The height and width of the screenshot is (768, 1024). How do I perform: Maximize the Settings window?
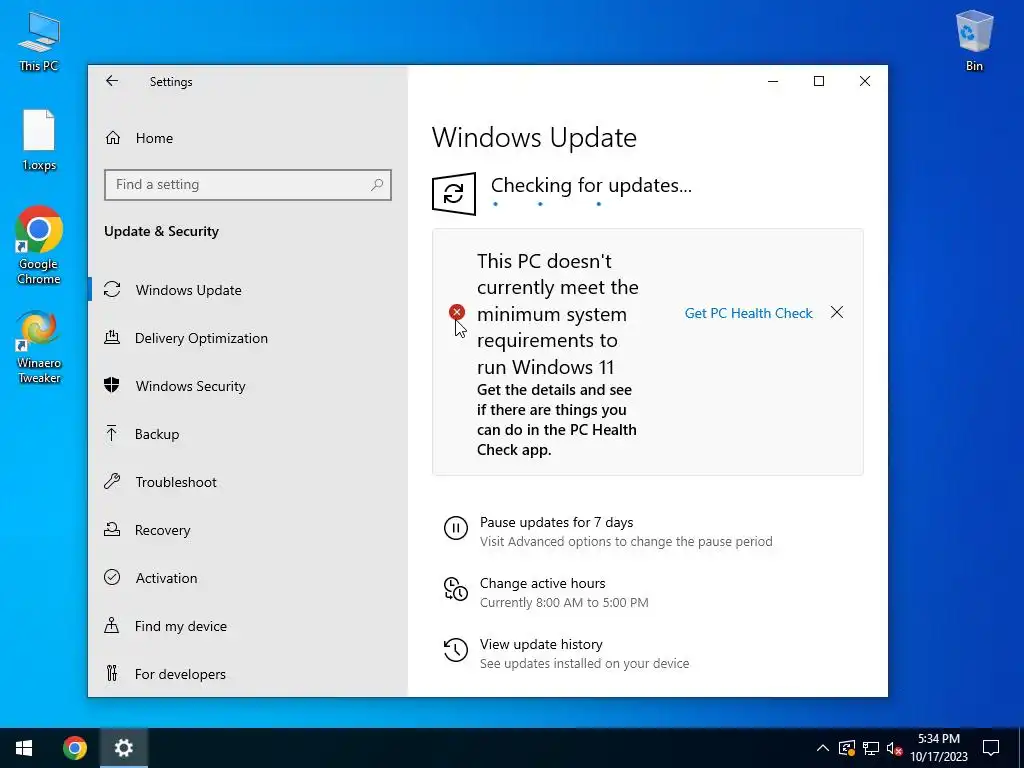coord(819,81)
